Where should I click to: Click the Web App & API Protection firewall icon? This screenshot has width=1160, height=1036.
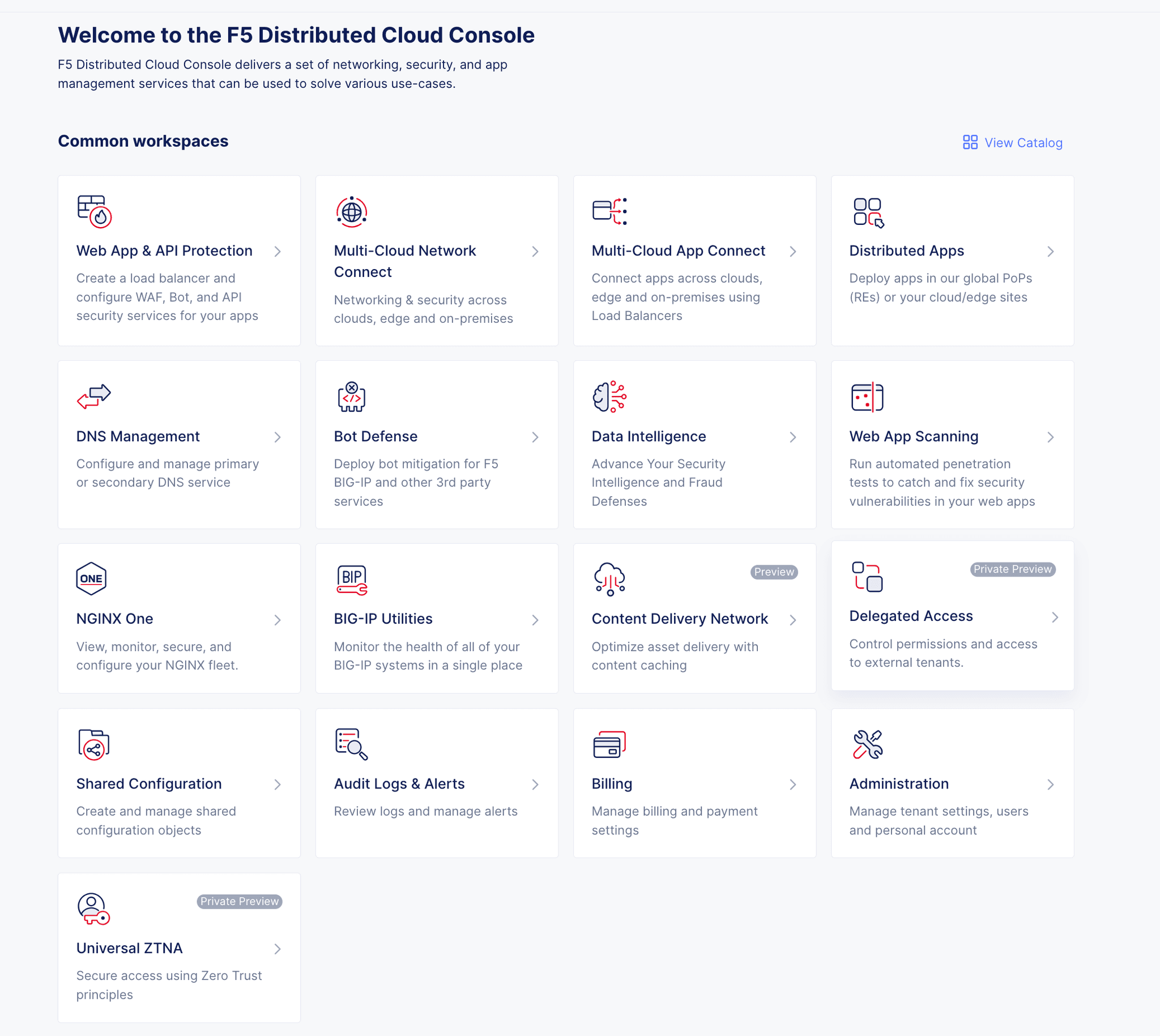pos(92,212)
